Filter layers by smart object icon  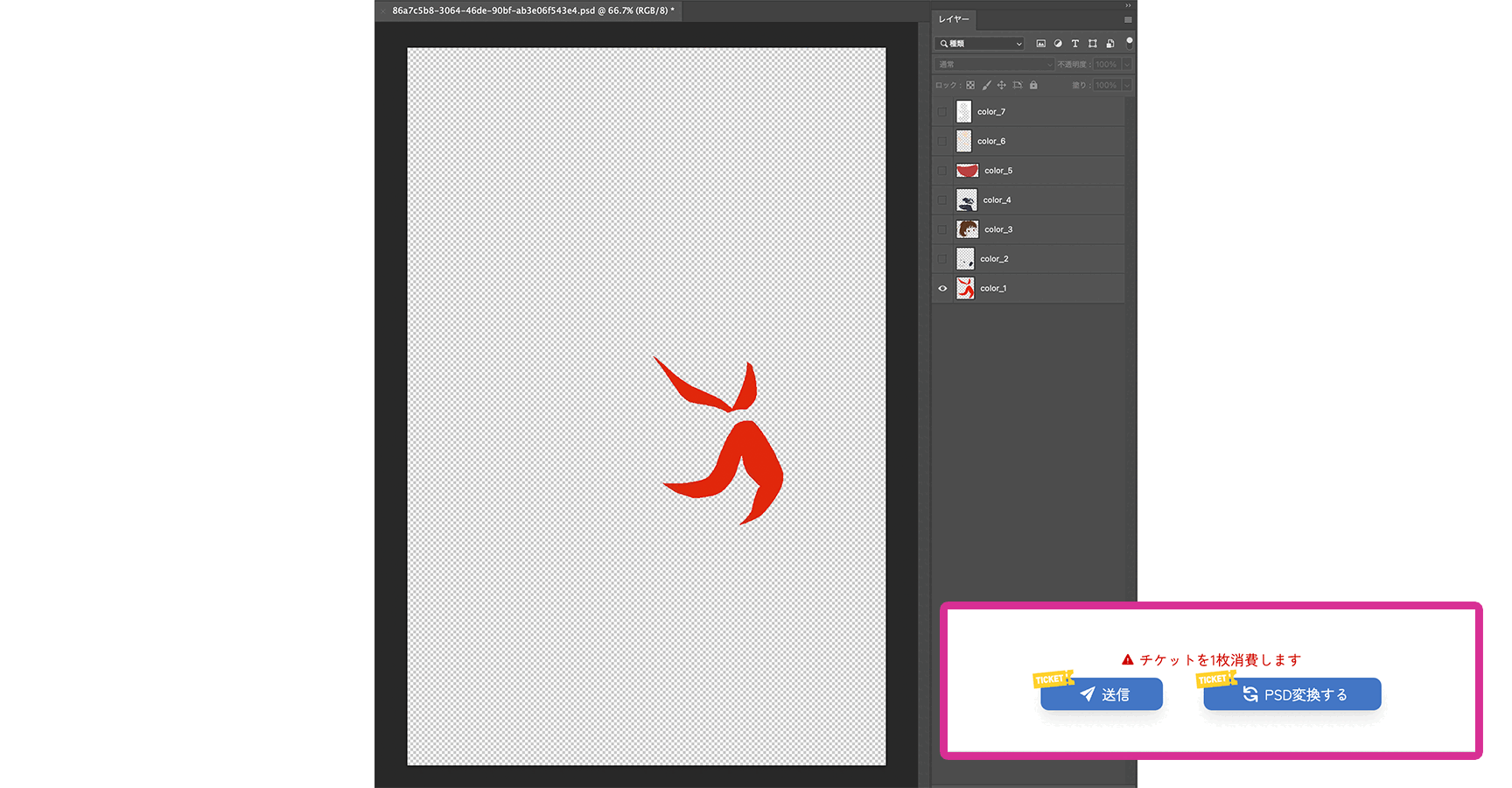1110,44
